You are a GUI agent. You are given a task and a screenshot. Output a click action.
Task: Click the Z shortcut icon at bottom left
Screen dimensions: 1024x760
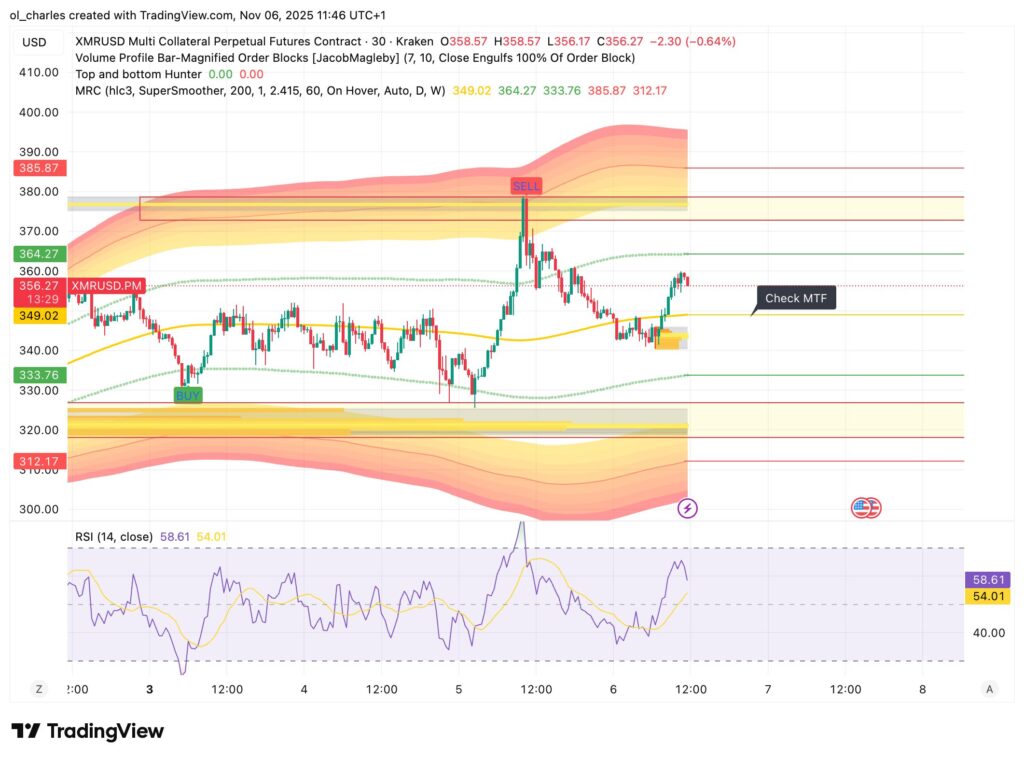(x=38, y=689)
